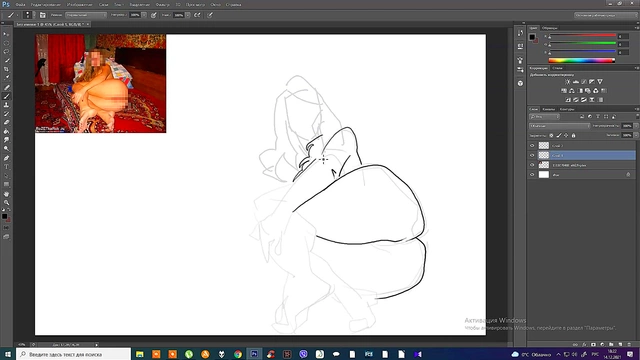The image size is (640, 360).
Task: Open the brush preset picker
Action: (28, 15)
